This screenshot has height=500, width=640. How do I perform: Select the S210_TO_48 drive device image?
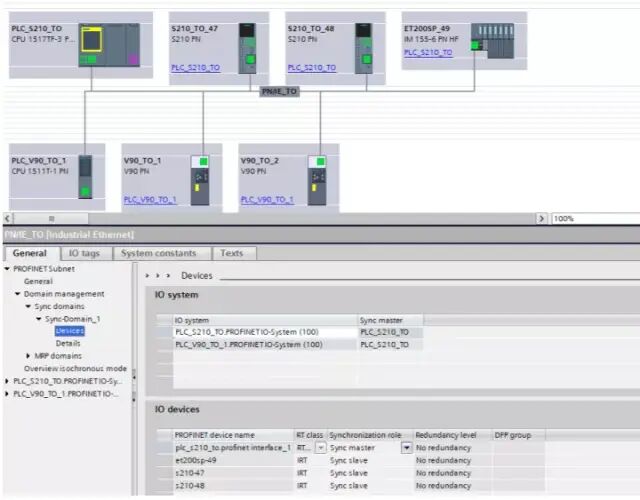[364, 48]
